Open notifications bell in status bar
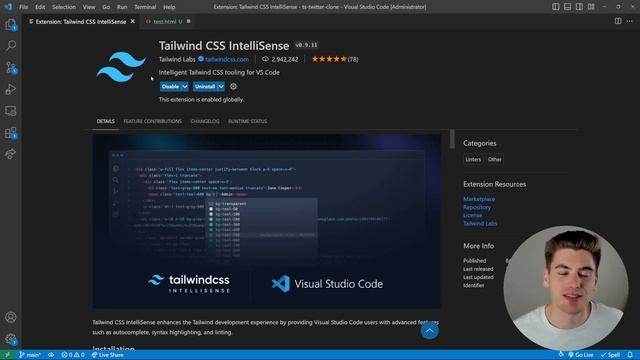 pos(630,355)
